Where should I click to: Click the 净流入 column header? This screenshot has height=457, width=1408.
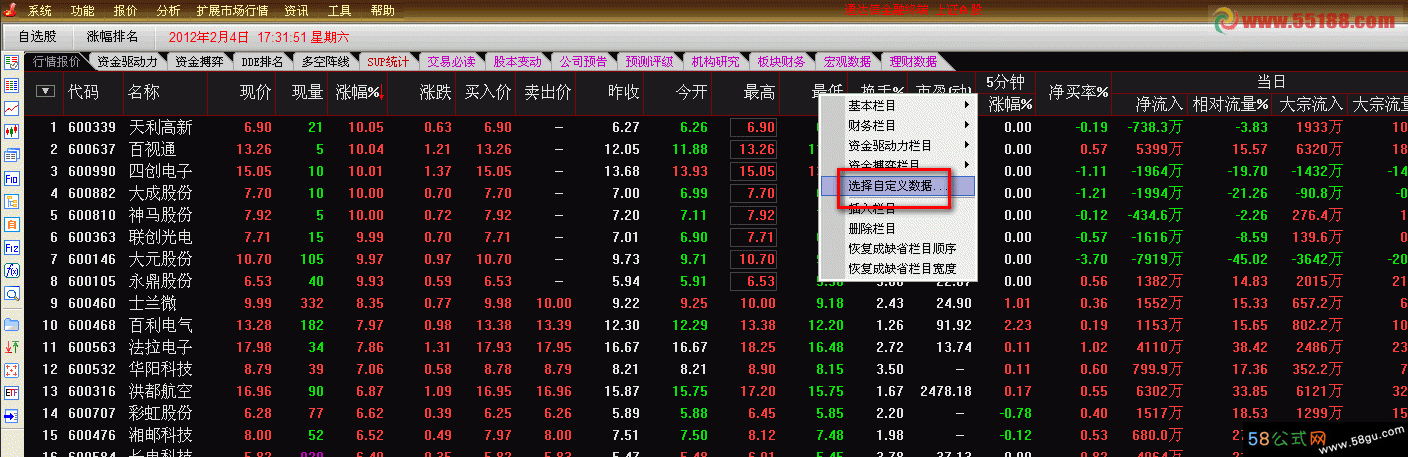tap(1160, 103)
